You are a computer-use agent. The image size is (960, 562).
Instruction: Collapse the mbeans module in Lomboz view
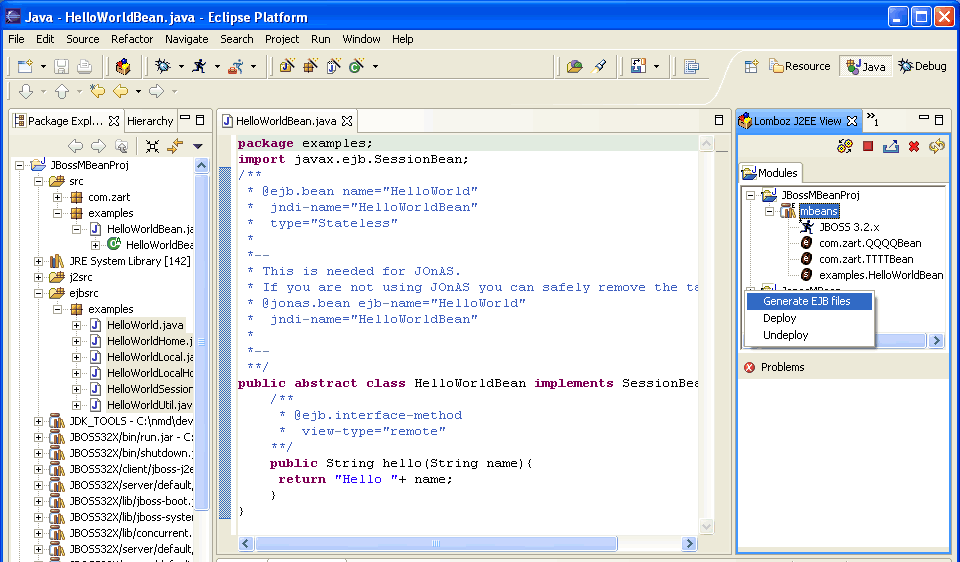tap(770, 212)
